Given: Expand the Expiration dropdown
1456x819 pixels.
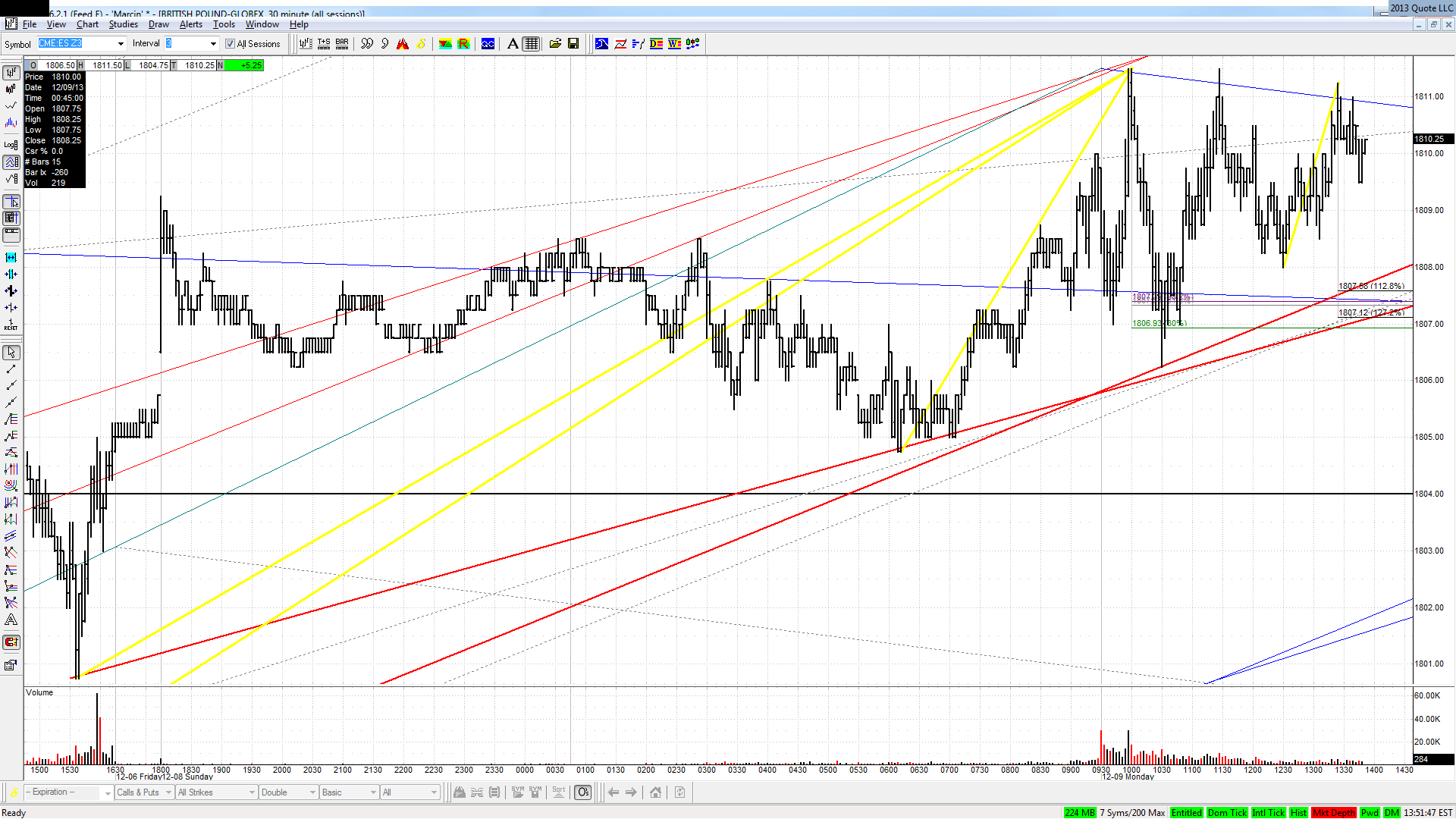Looking at the screenshot, I should (107, 792).
